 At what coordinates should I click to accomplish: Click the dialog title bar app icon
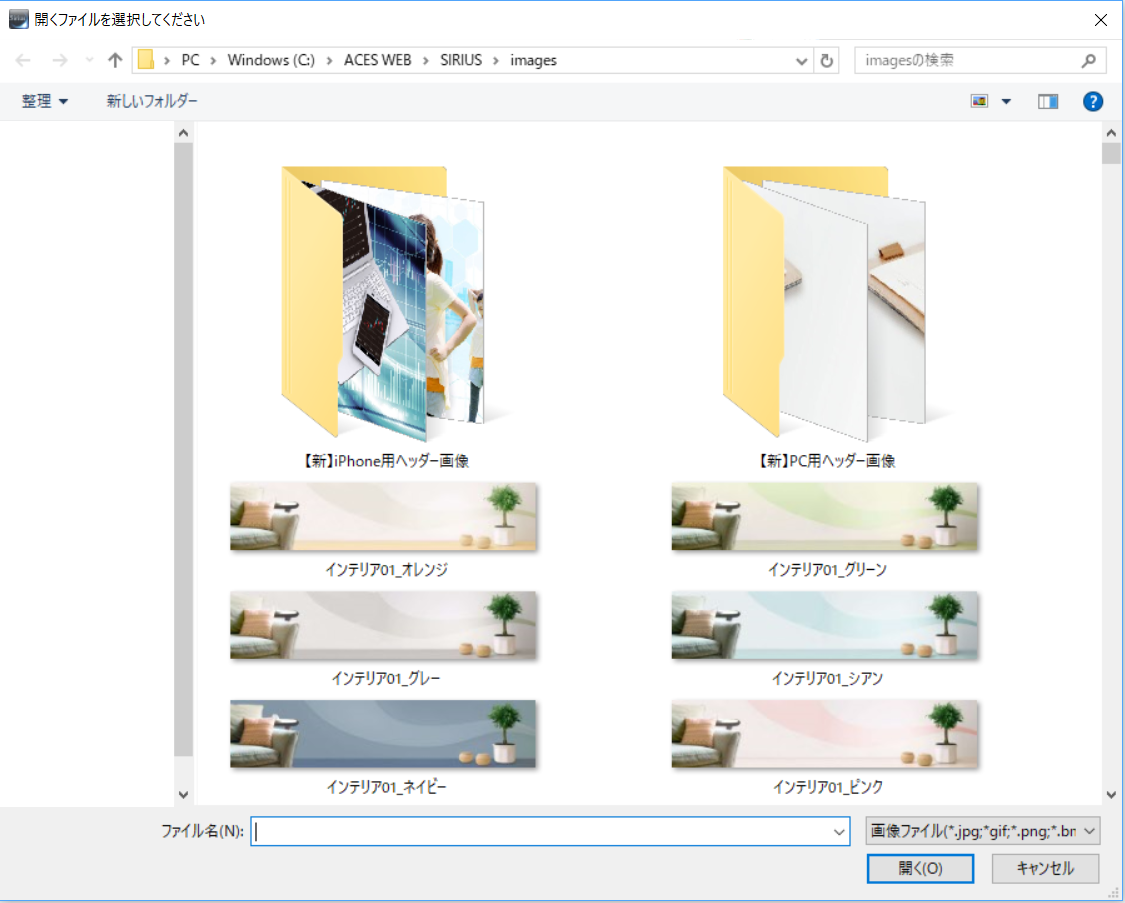click(19, 19)
